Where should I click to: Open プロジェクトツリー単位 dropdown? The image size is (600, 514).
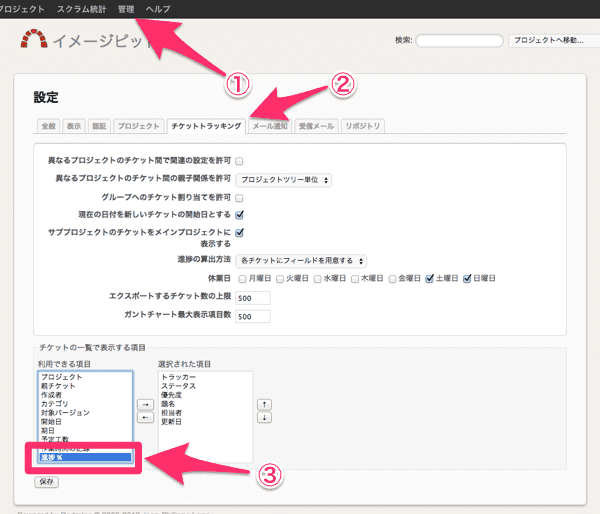[x=284, y=180]
